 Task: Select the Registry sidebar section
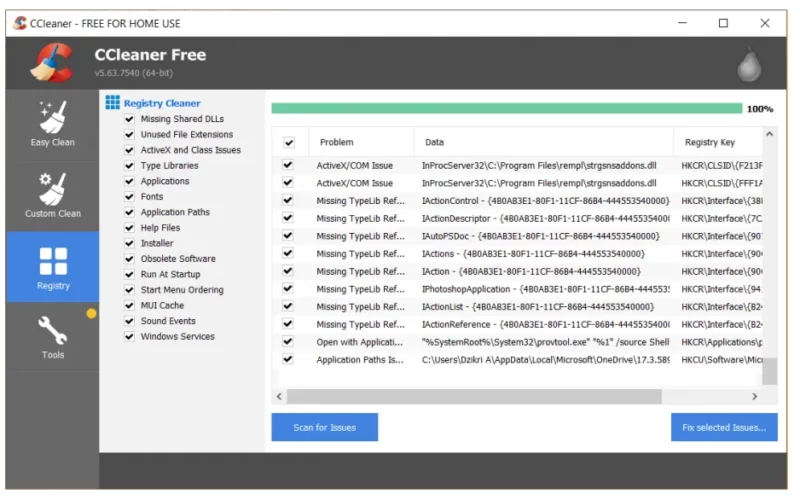pos(53,267)
